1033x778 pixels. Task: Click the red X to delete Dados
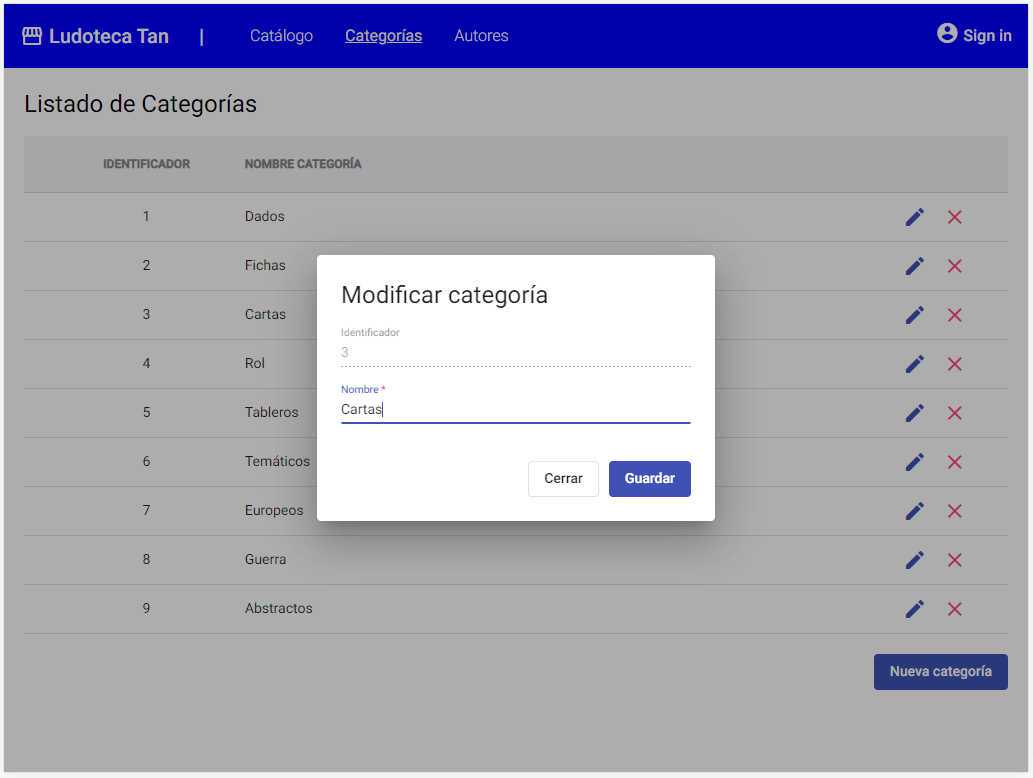coord(954,216)
